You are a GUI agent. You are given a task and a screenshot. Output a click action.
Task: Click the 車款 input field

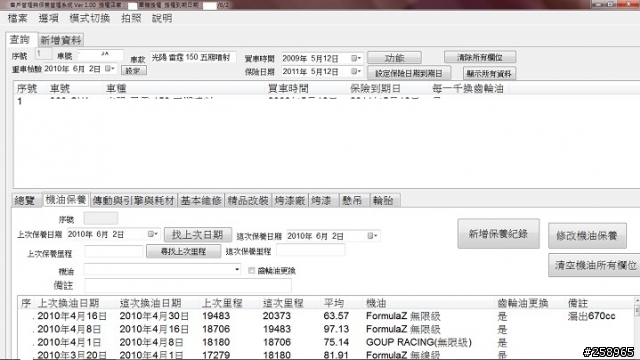pyautogui.click(x=193, y=57)
